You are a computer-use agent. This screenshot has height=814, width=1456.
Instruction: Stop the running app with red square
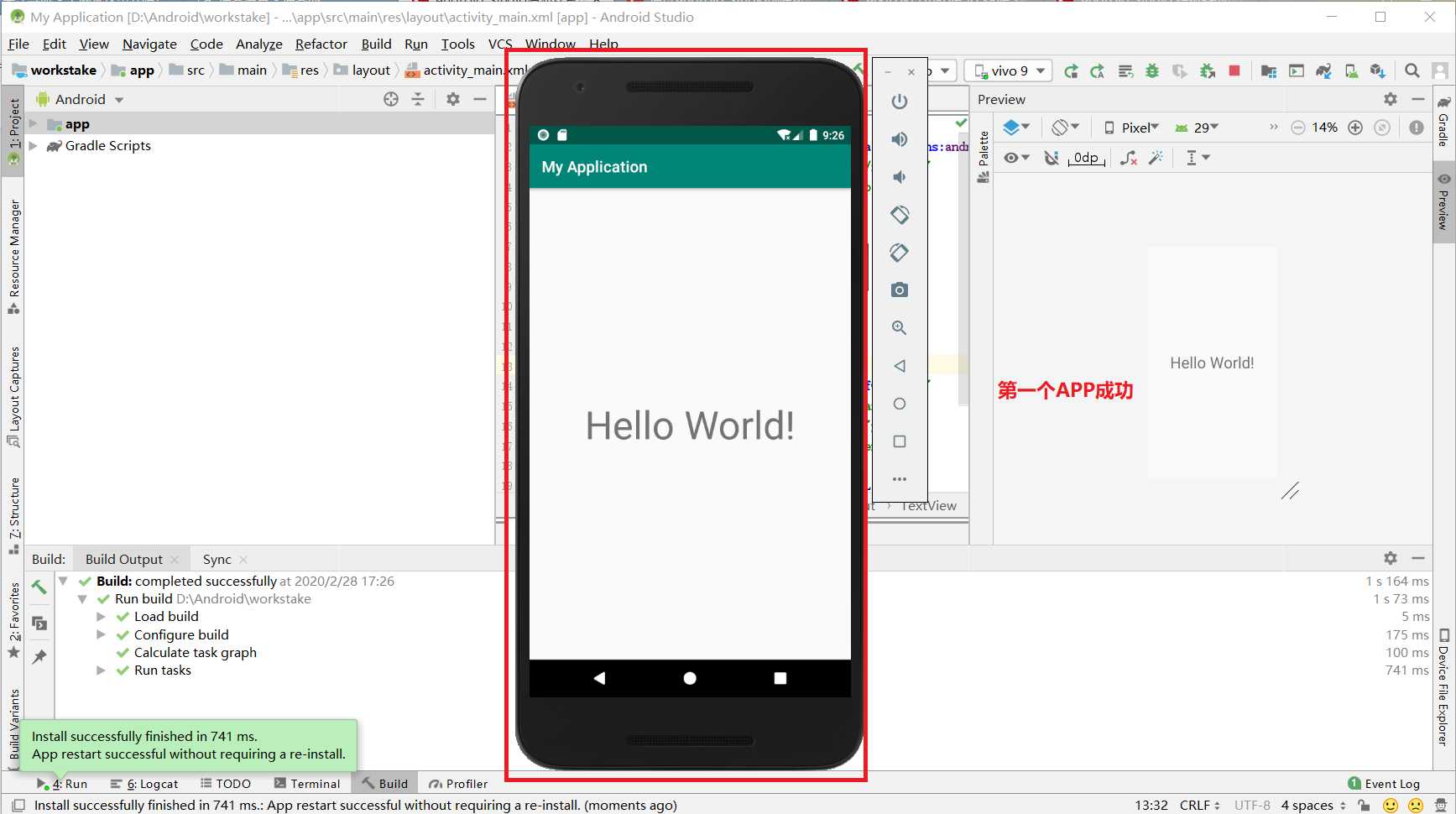[1234, 71]
